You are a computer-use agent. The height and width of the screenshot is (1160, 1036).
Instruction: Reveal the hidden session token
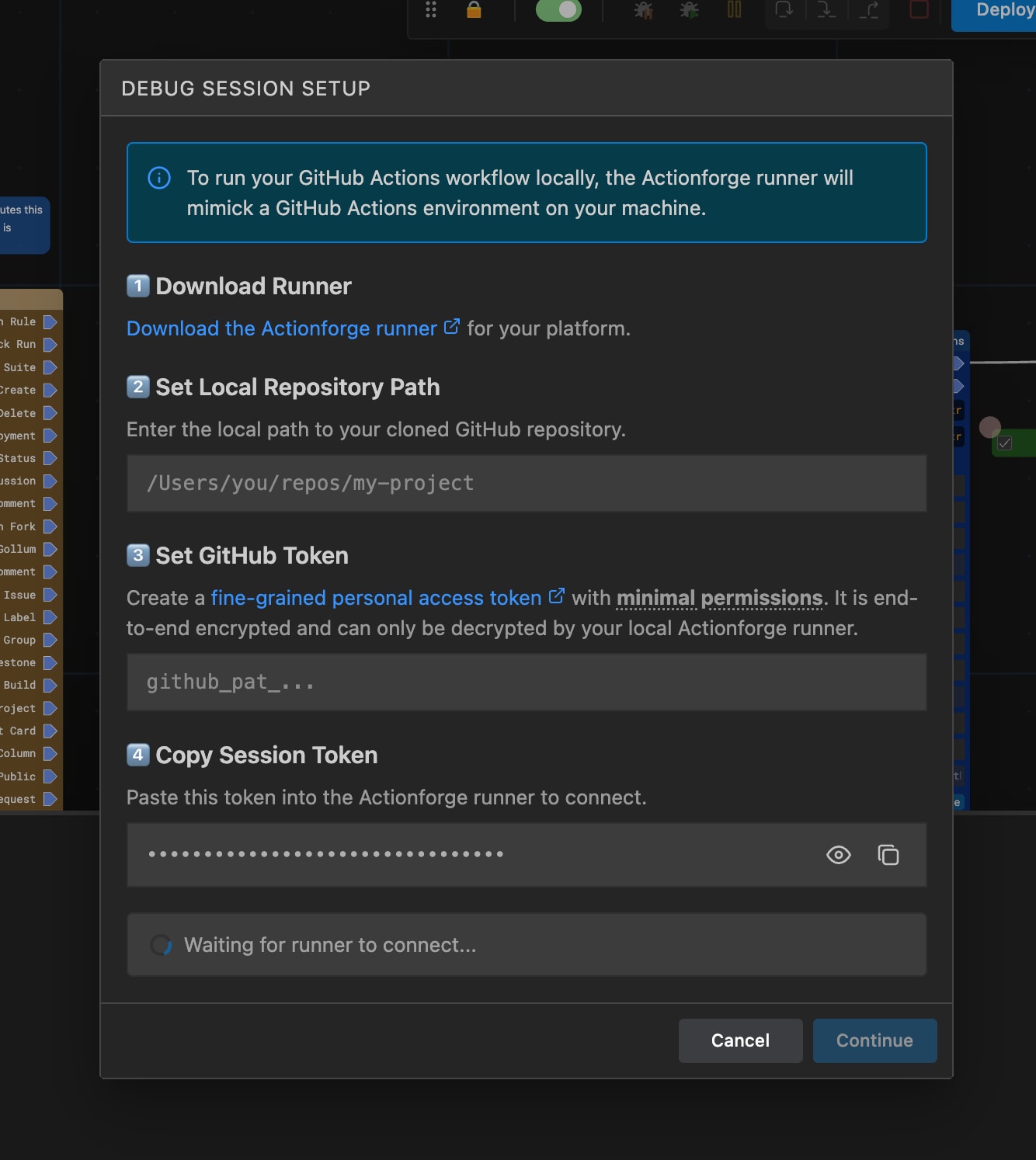(838, 855)
